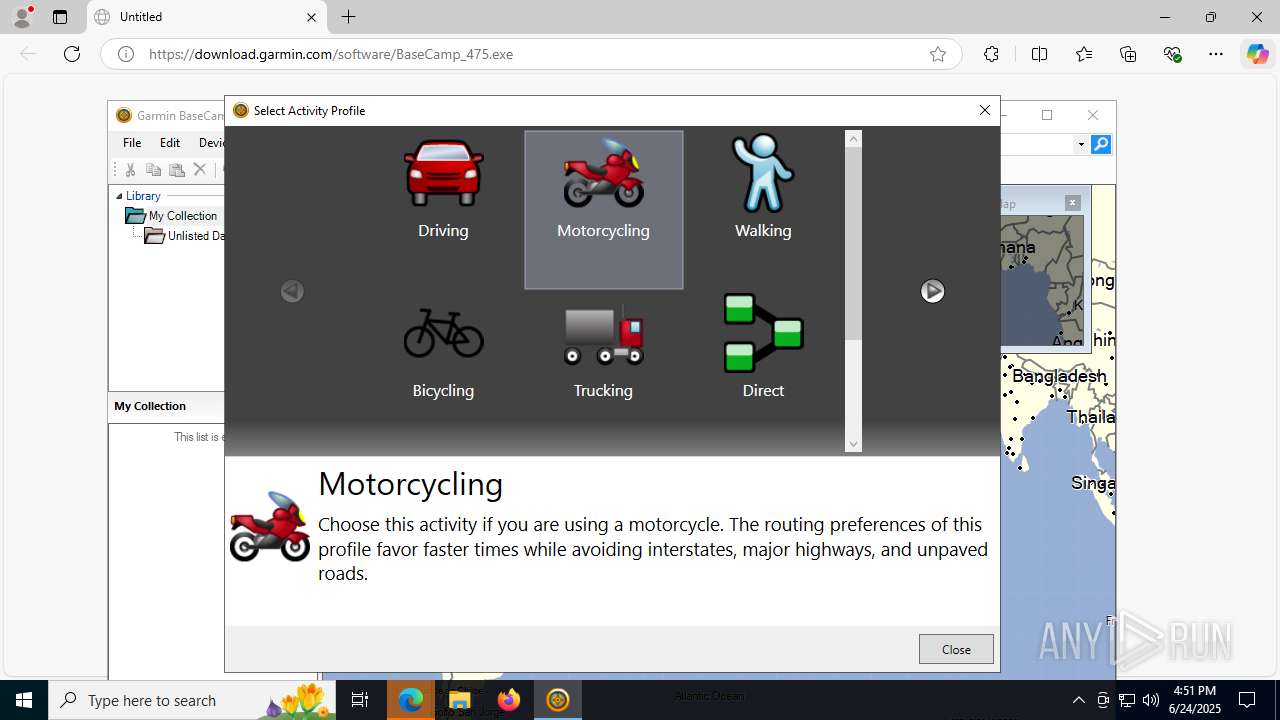The image size is (1280, 720).
Task: Maximize the Garmin BaseCamp window
Action: pos(1047,115)
